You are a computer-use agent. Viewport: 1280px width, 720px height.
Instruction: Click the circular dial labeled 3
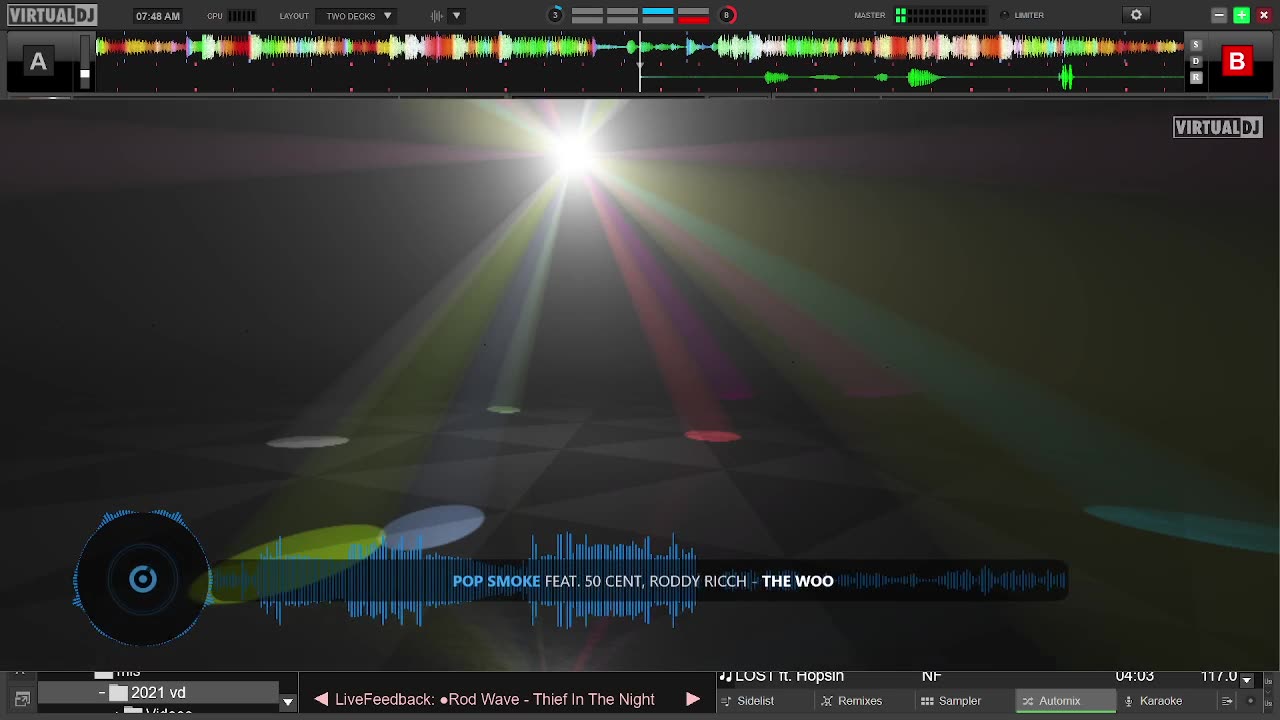(x=555, y=15)
